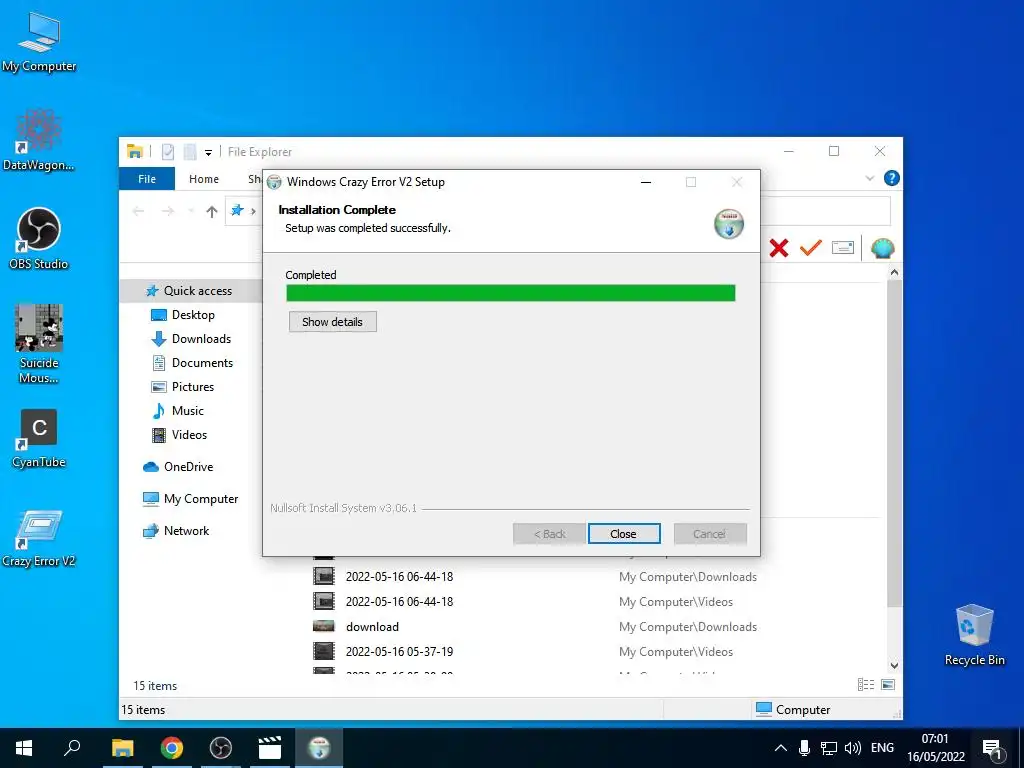Screen dimensions: 1024x768
Task: Click the green installer progress bar
Action: pos(511,293)
